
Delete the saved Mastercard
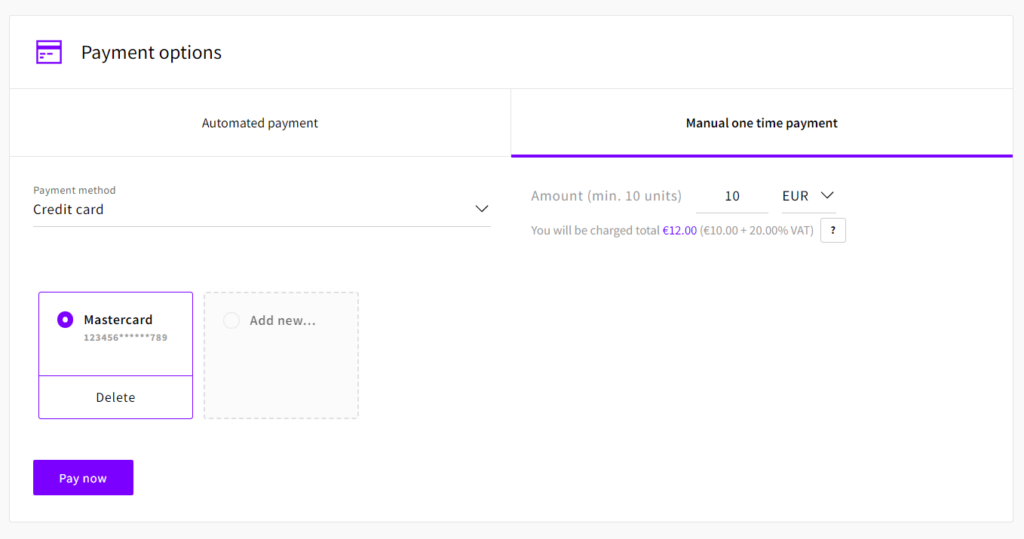tap(115, 397)
